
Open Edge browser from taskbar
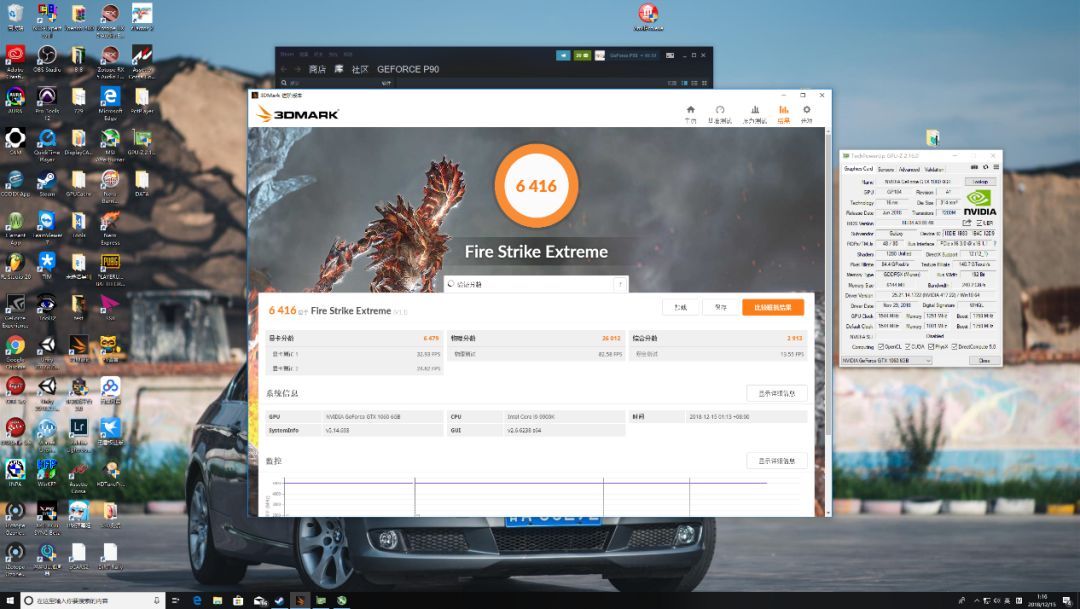coord(197,601)
